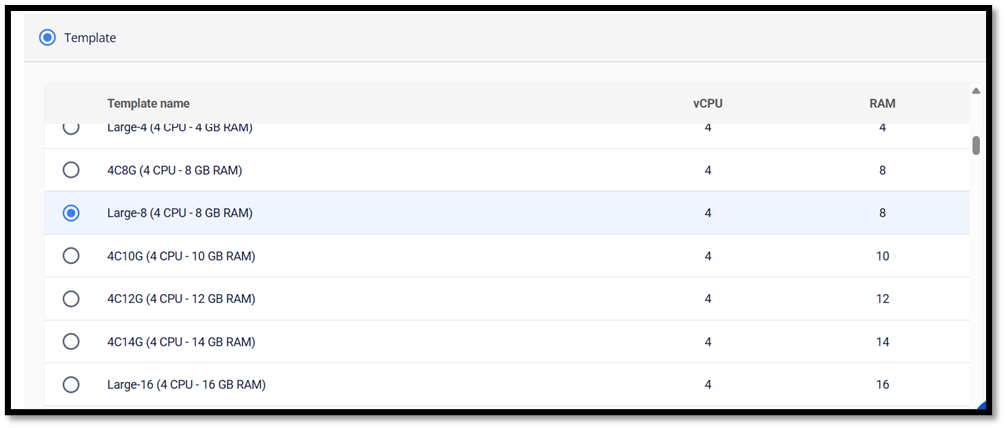Image resolution: width=1005 pixels, height=428 pixels.
Task: Click the template list scrollbar thumb
Action: point(976,145)
